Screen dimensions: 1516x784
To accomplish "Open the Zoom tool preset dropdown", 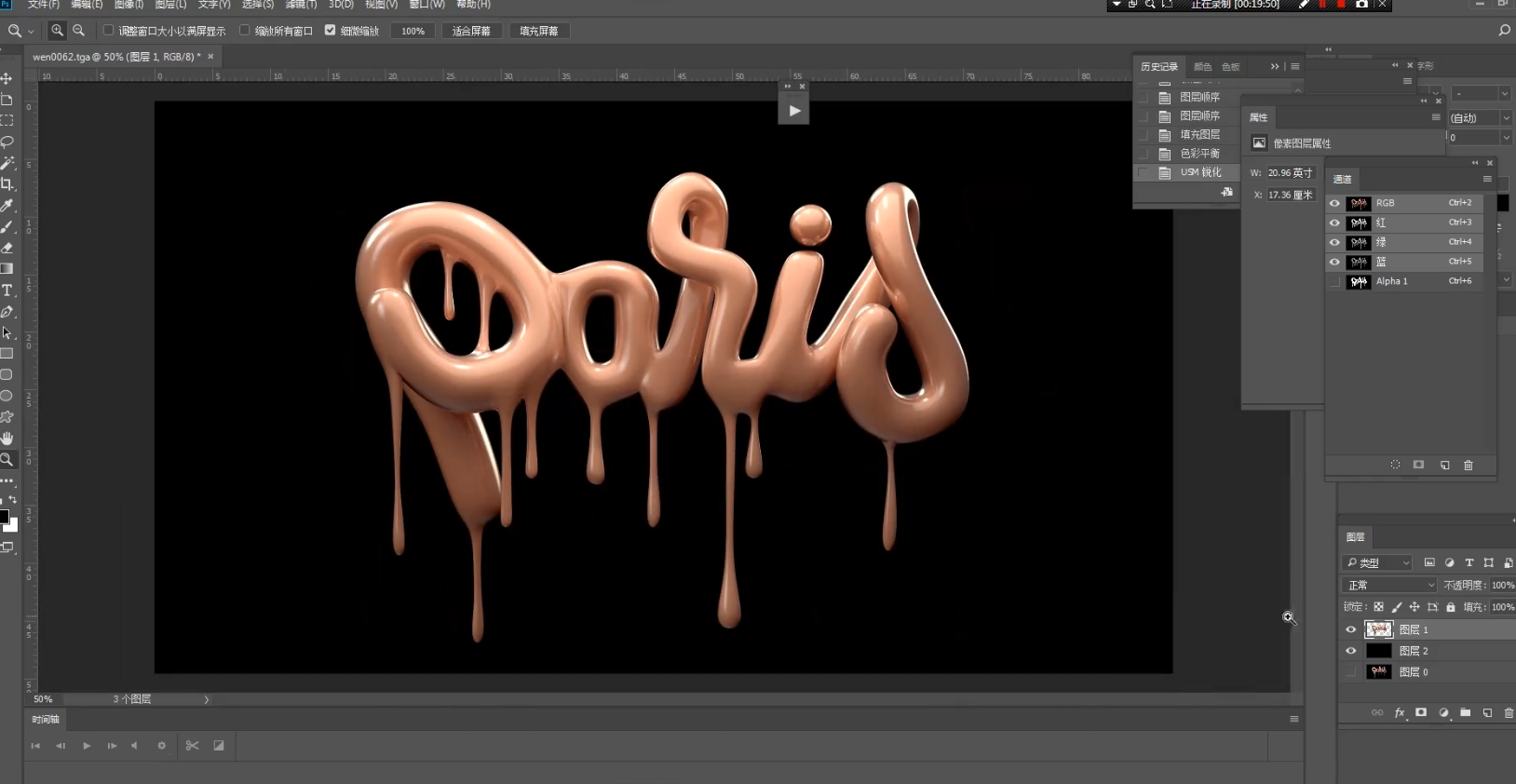I will [x=31, y=31].
